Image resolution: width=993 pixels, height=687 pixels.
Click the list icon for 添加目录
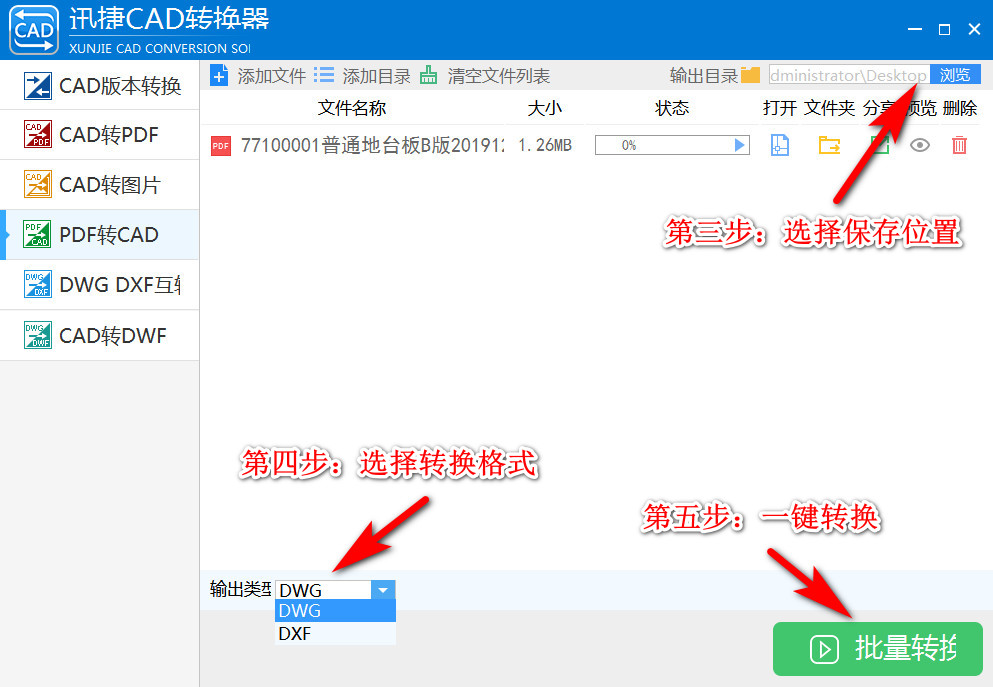coord(324,75)
